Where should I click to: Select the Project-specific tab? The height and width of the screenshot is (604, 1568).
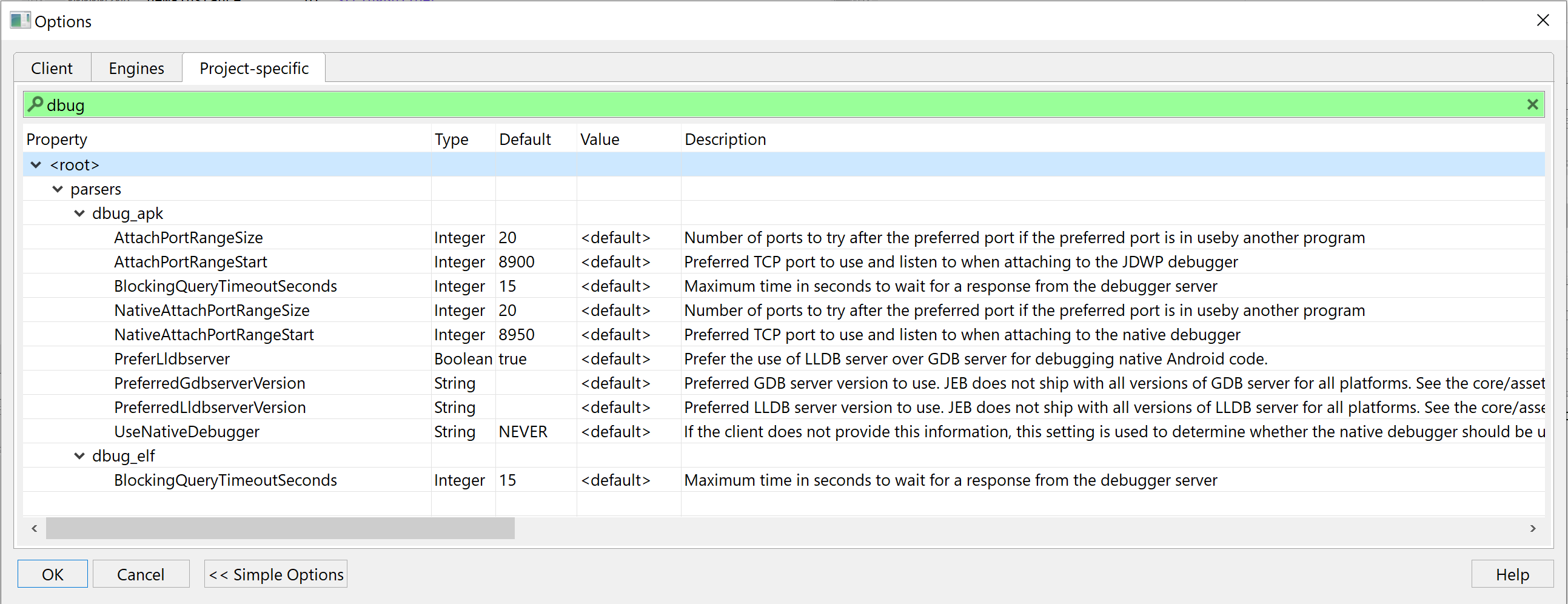coord(254,68)
